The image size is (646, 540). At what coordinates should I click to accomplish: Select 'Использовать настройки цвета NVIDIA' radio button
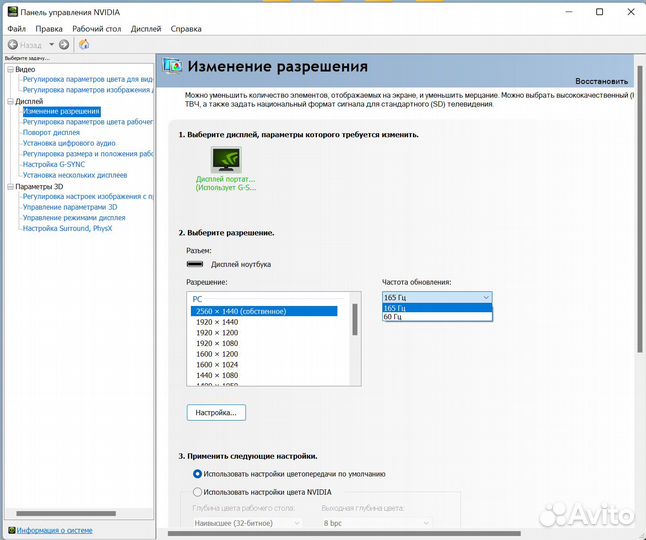(197, 492)
